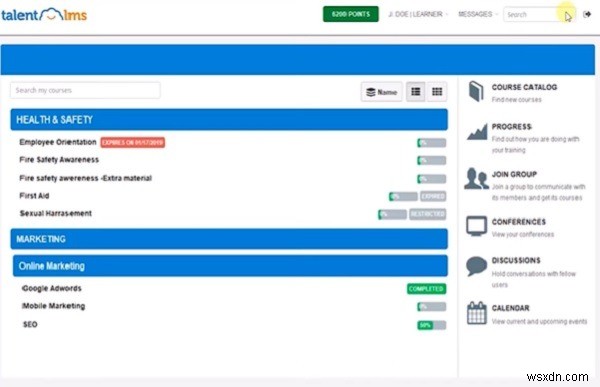
Task: Click the Search my courses field
Action: [85, 90]
